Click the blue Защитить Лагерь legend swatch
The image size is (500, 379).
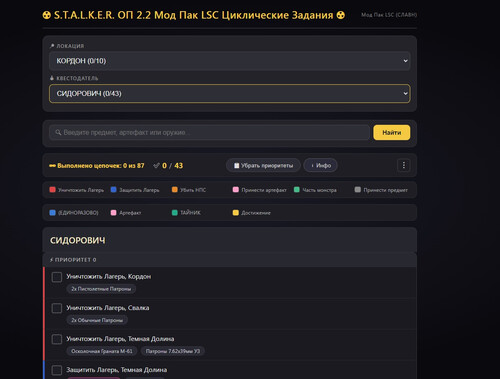click(x=113, y=190)
